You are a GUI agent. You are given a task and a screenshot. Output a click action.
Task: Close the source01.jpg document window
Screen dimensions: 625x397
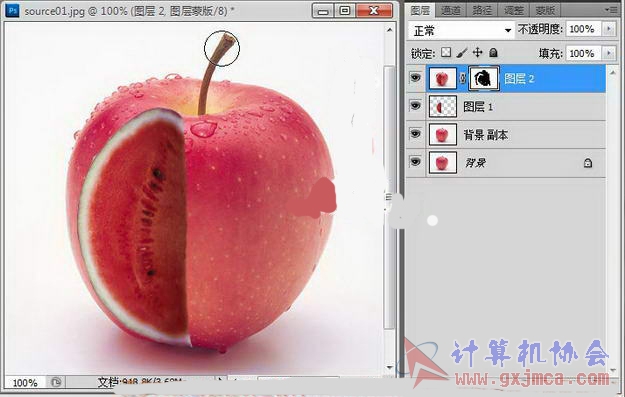(374, 11)
